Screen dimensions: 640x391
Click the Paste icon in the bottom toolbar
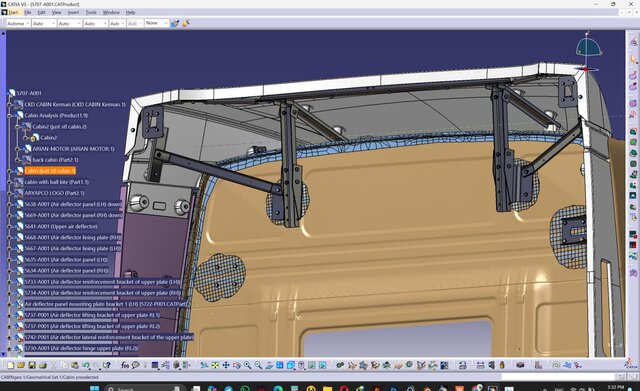coord(75,365)
